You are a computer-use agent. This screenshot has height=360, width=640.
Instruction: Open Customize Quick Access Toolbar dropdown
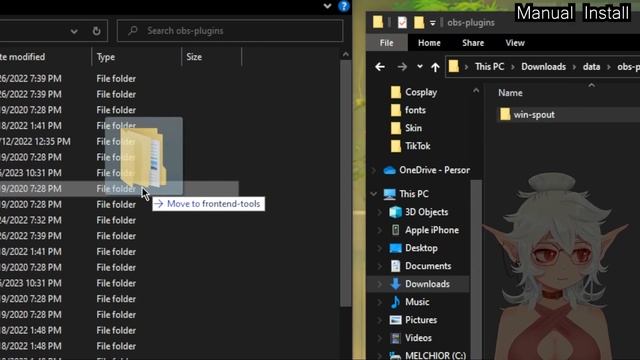tap(432, 23)
